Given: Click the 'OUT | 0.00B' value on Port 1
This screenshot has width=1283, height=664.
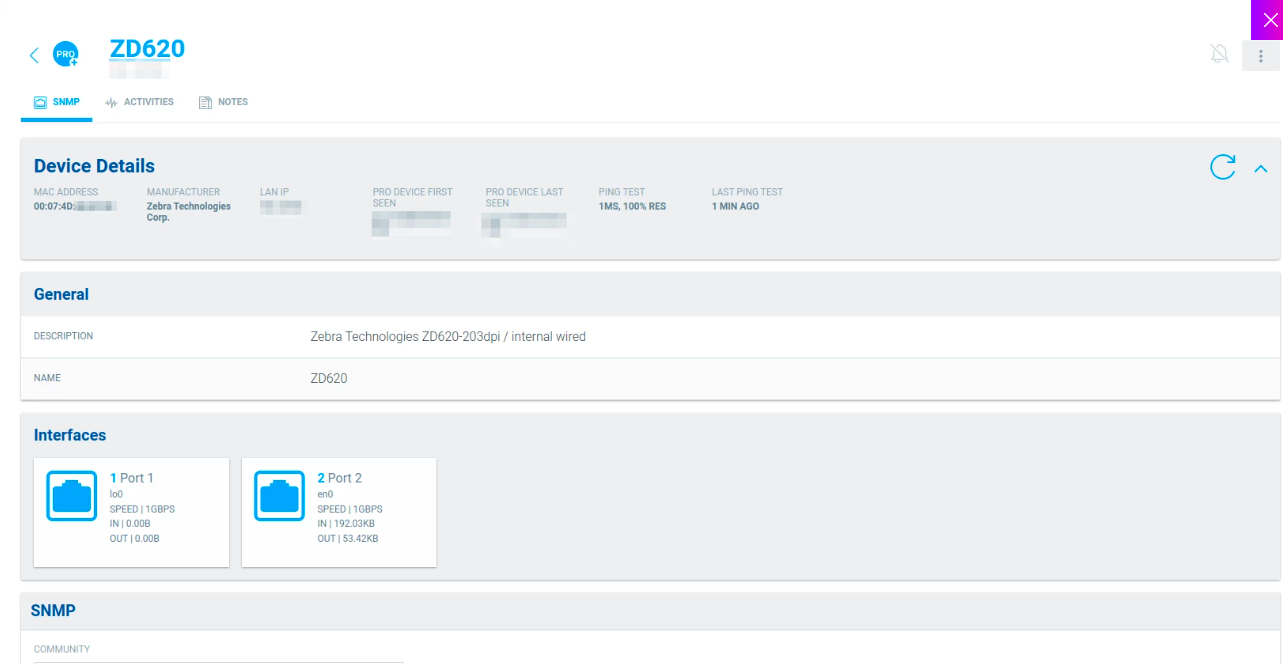Looking at the screenshot, I should 134,539.
